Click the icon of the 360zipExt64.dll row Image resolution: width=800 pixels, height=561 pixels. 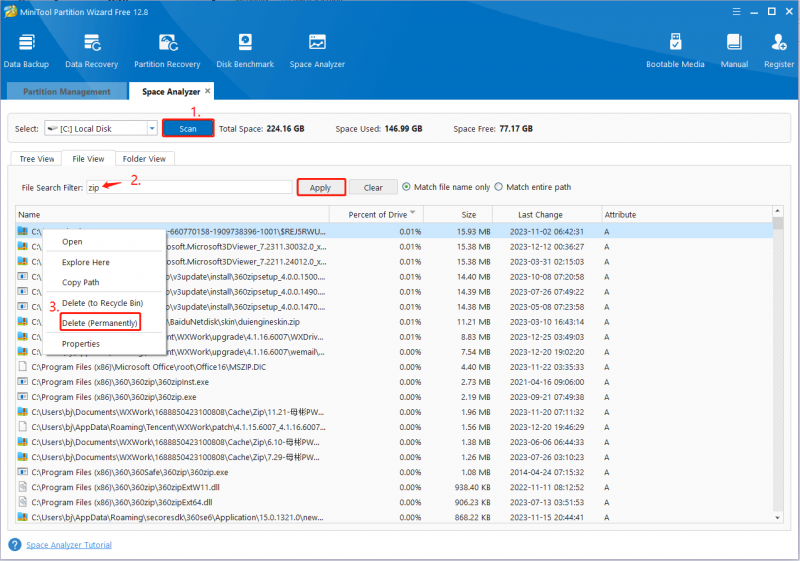(22, 502)
